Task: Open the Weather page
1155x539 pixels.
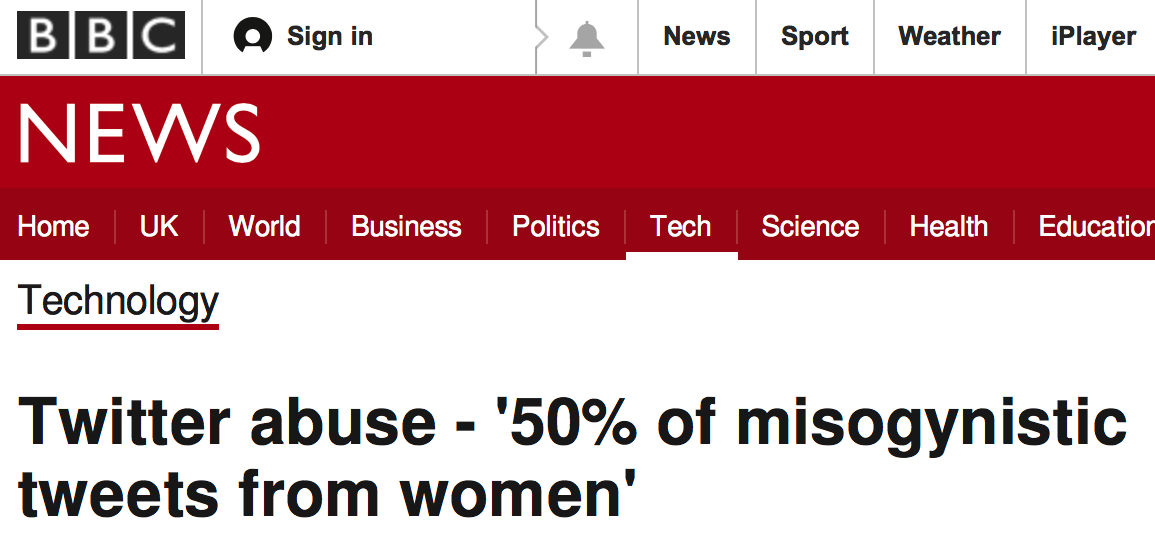Action: click(949, 37)
